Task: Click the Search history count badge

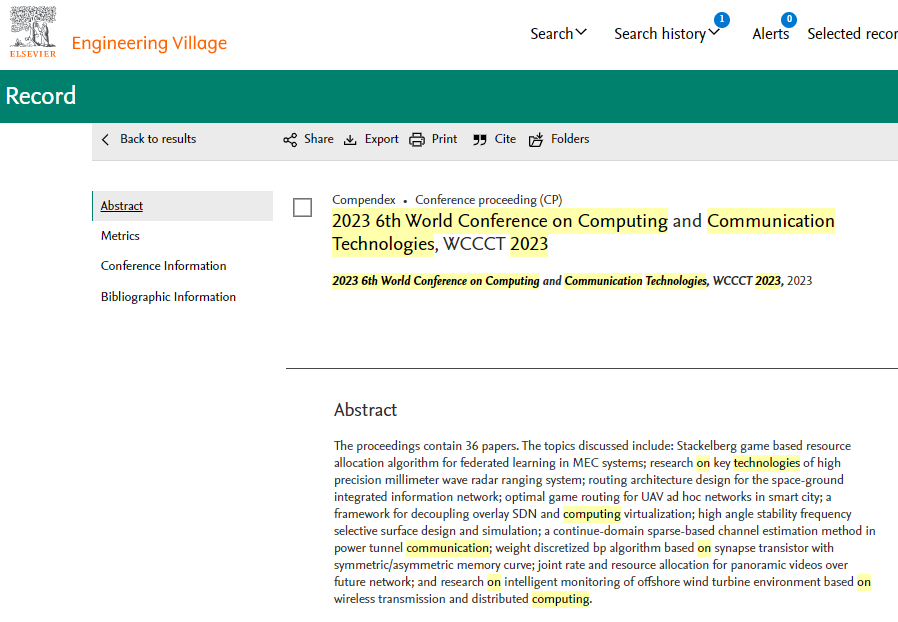Action: pos(722,19)
